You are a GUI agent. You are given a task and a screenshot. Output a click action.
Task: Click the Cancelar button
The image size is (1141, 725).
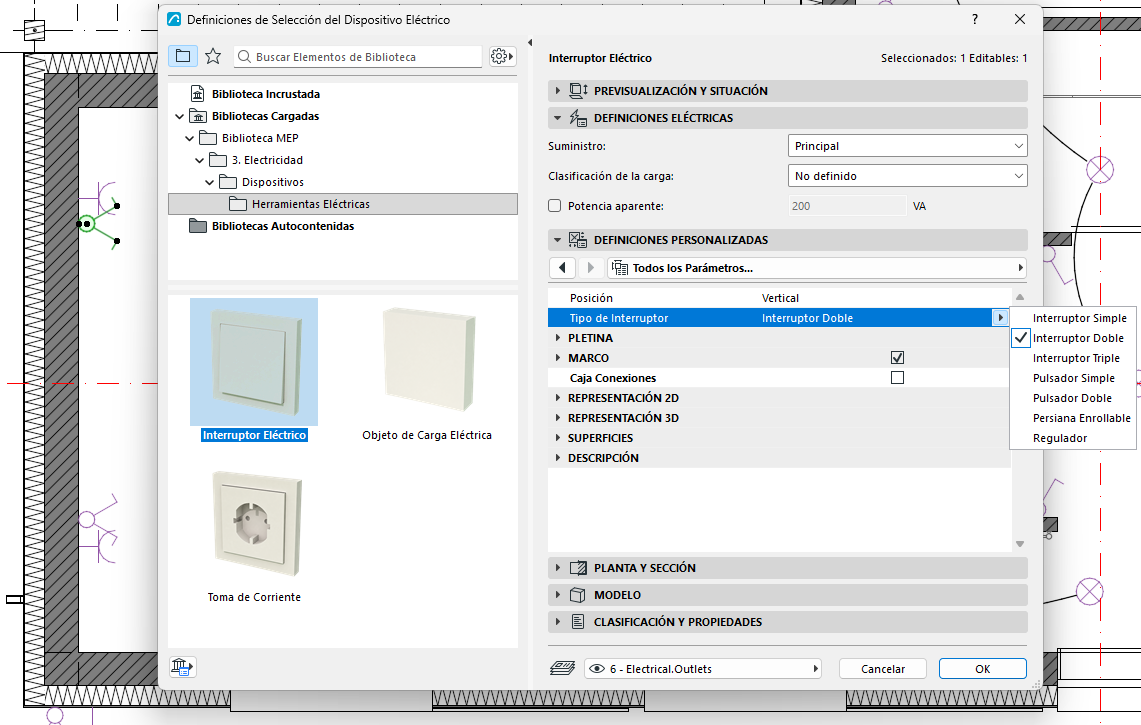pos(883,669)
